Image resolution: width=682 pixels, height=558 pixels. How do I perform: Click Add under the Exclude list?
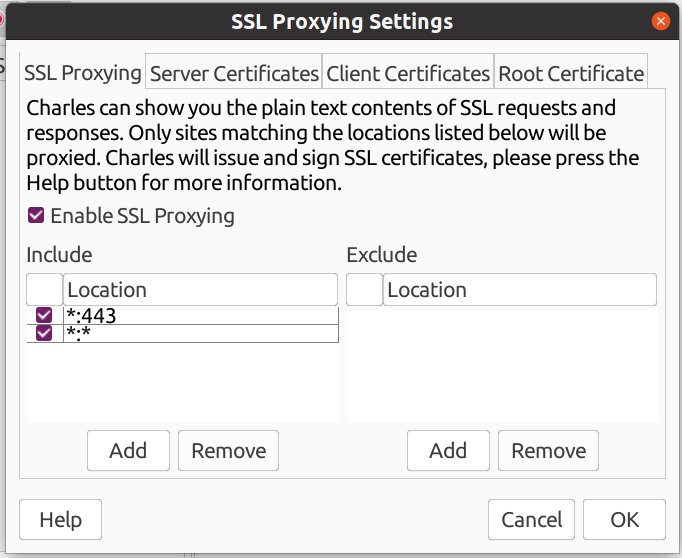click(x=448, y=451)
